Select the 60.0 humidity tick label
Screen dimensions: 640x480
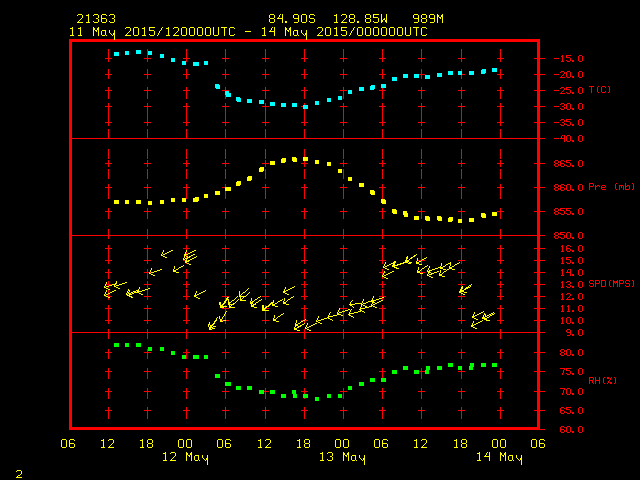point(571,430)
